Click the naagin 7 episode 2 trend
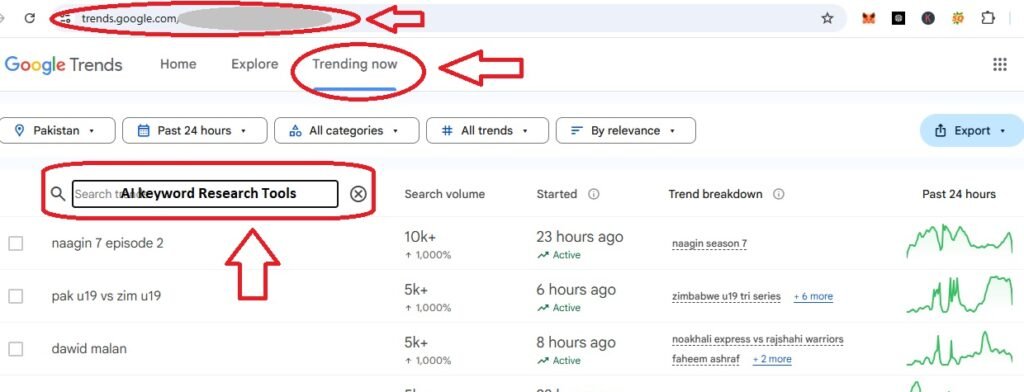 (x=108, y=243)
